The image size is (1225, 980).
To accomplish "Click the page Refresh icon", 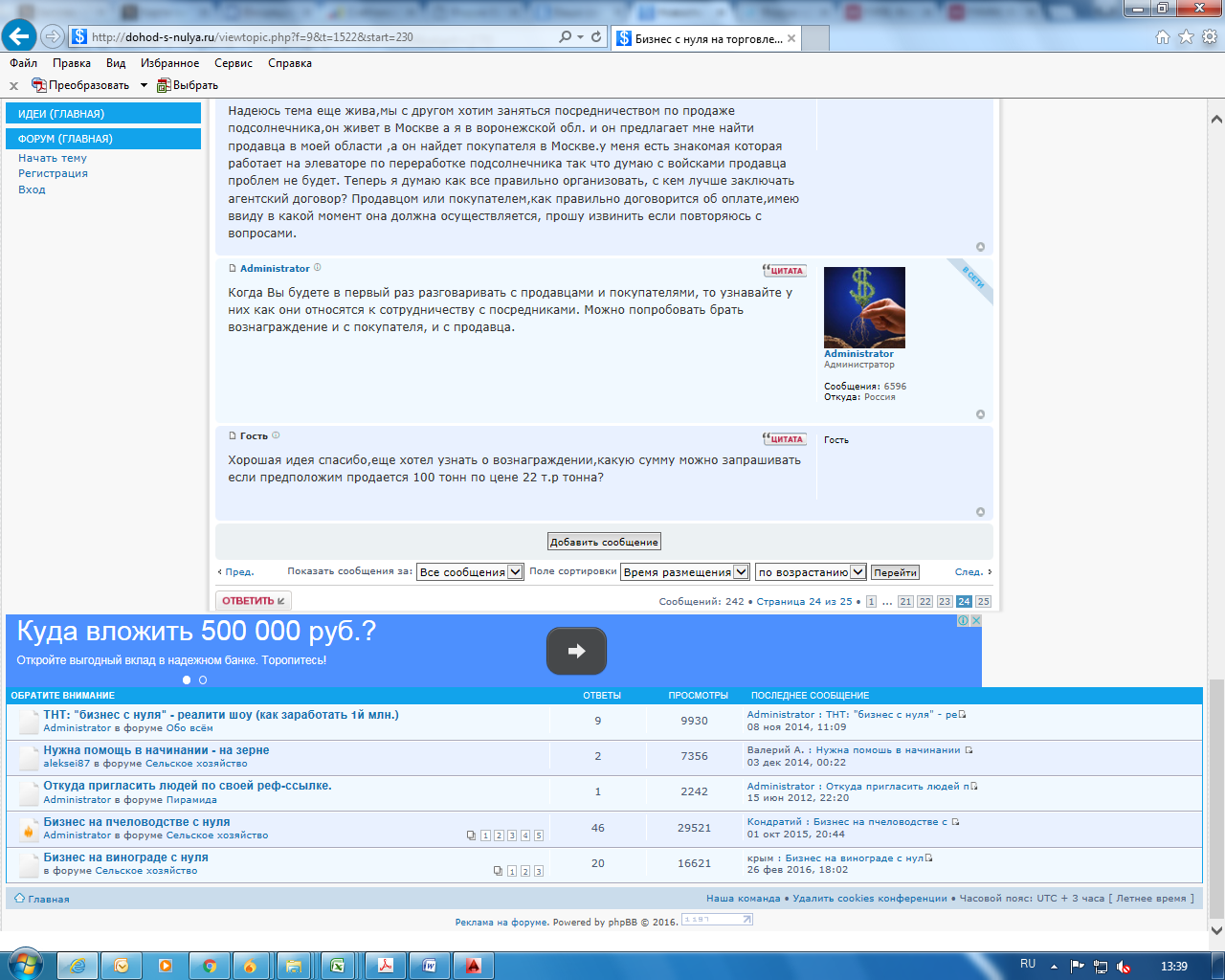I will point(596,37).
